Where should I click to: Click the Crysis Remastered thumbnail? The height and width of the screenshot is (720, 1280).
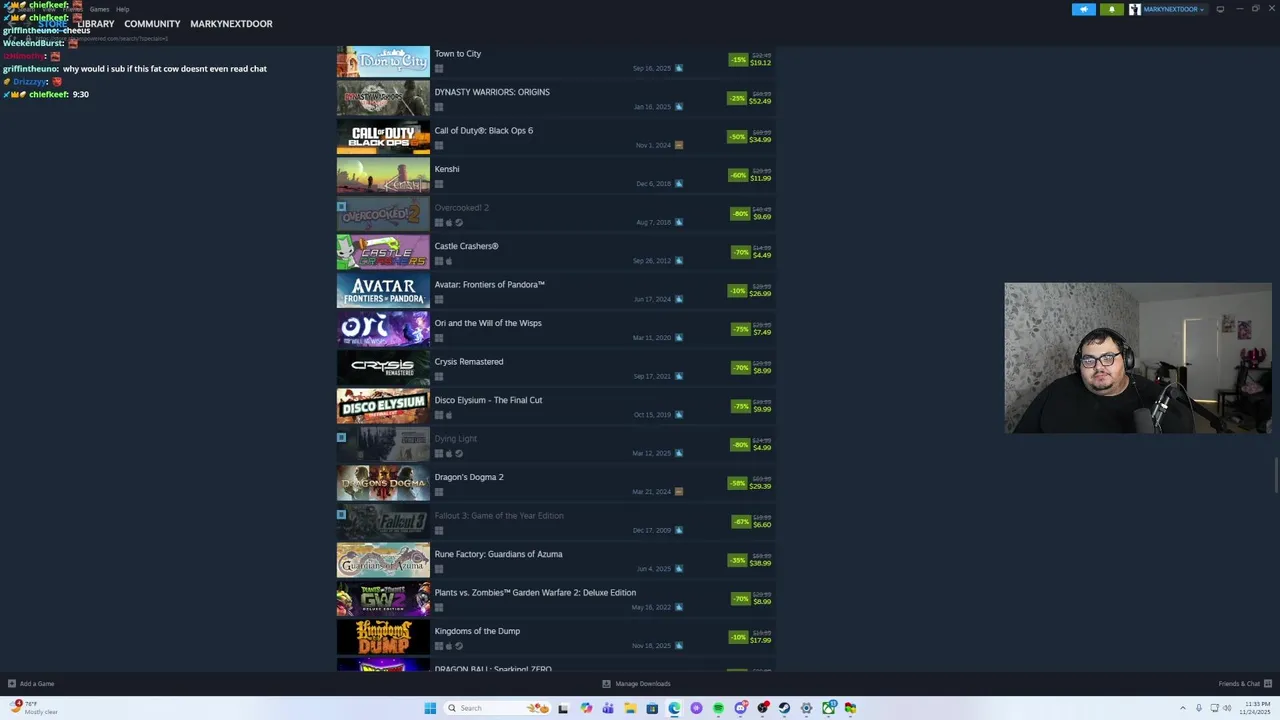[383, 368]
